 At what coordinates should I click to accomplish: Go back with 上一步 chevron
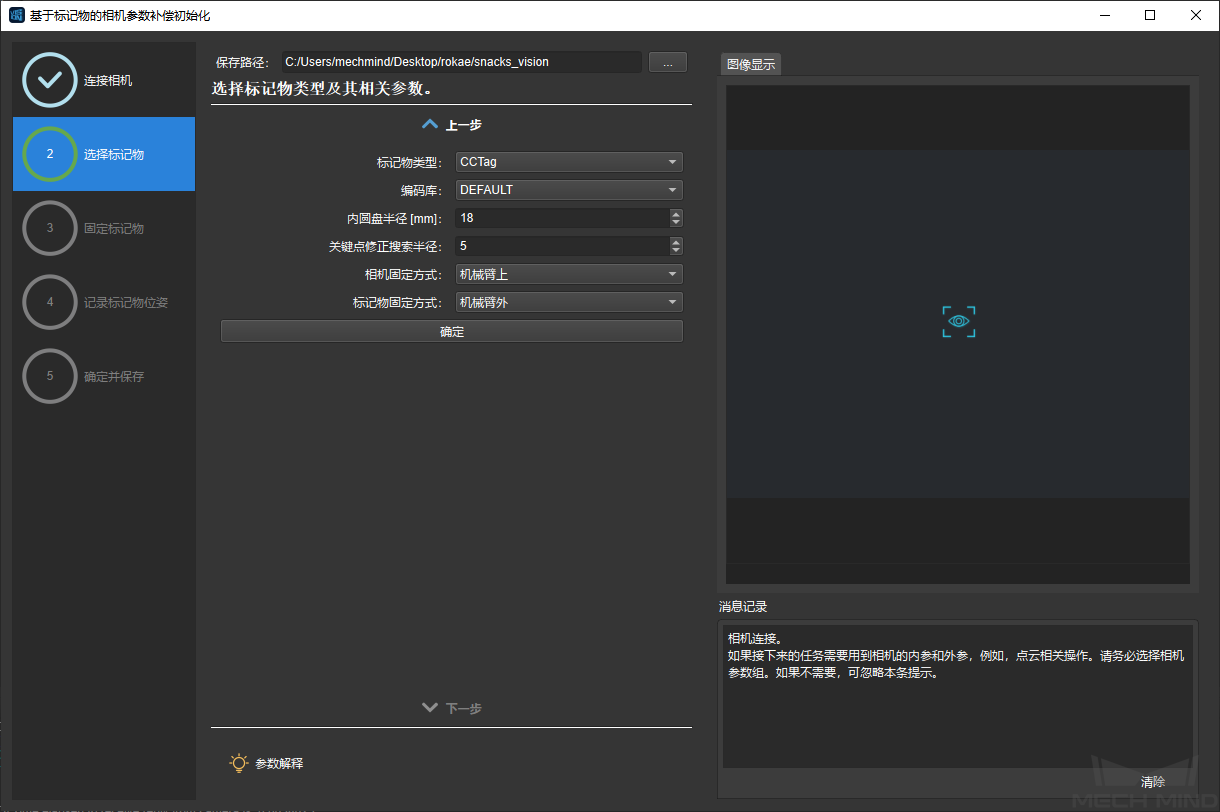(430, 125)
